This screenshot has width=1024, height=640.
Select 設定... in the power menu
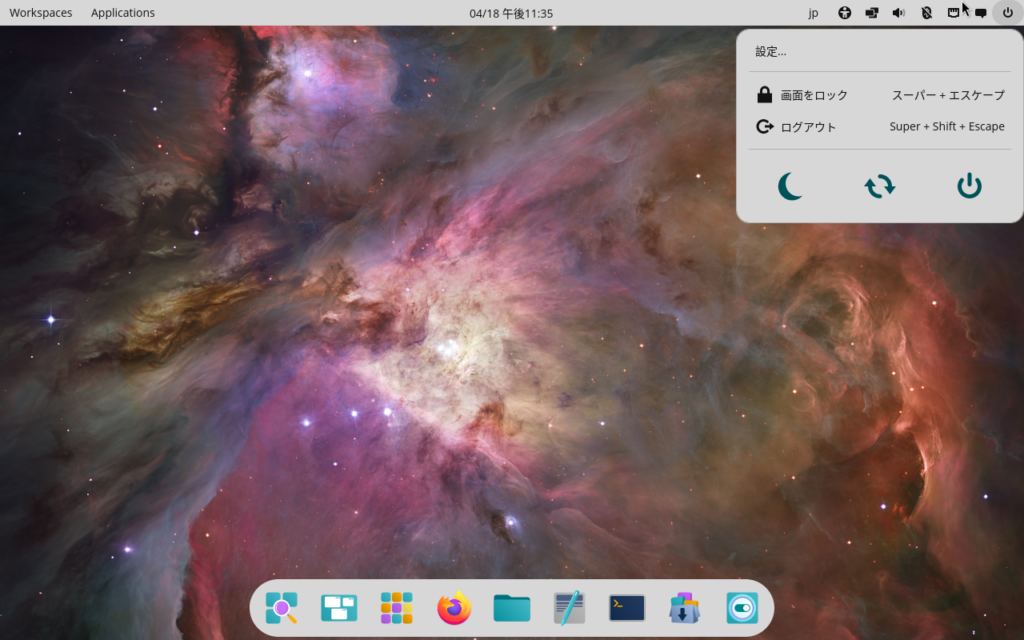click(771, 52)
